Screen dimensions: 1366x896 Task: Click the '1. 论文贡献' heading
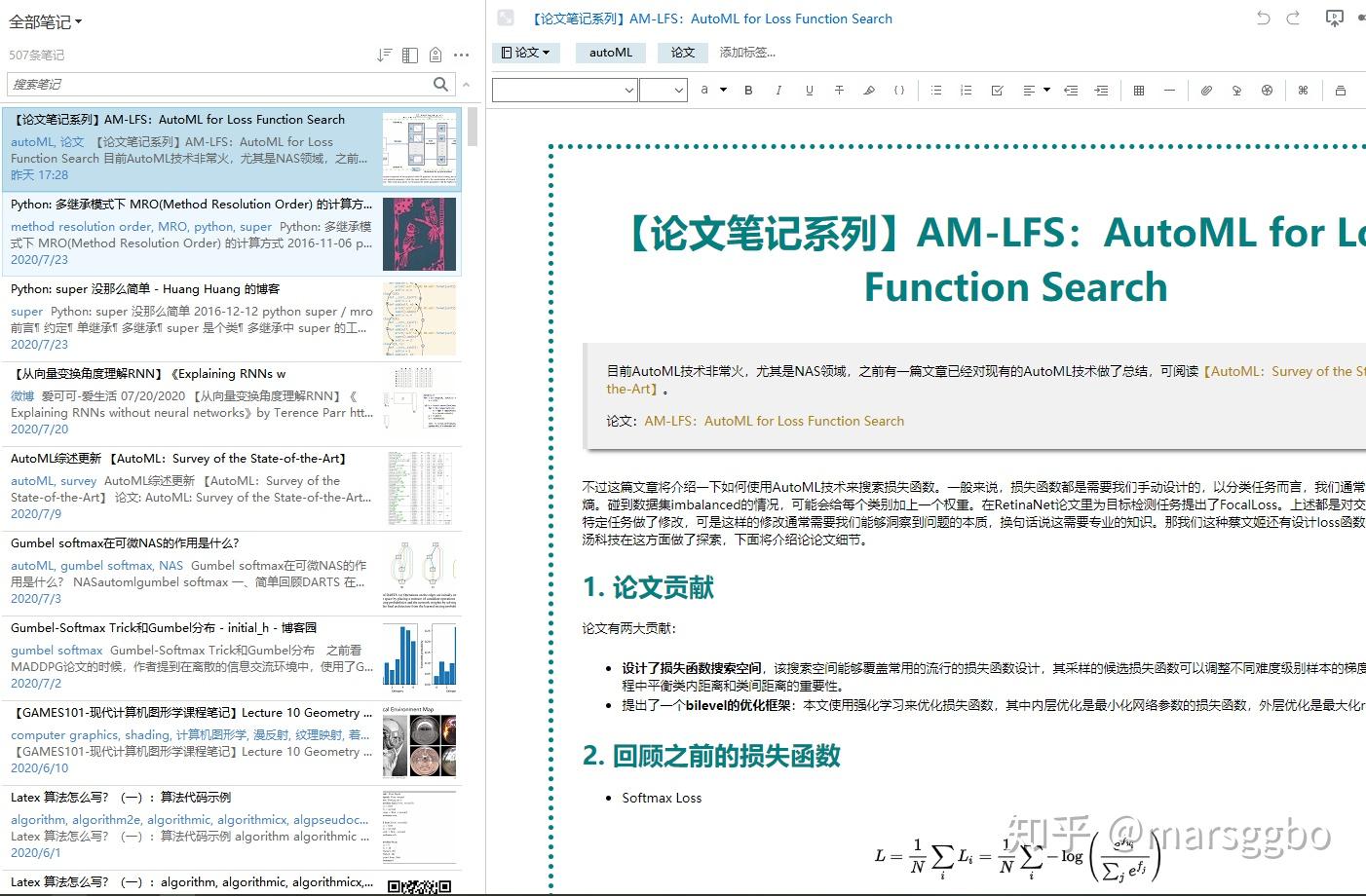[648, 587]
